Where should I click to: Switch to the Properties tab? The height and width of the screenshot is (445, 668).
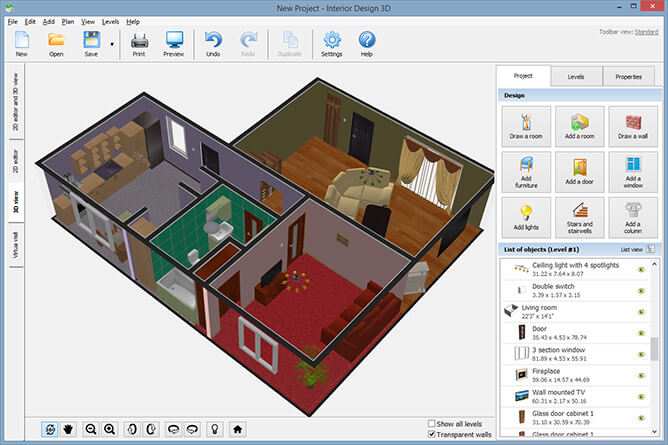(x=628, y=76)
